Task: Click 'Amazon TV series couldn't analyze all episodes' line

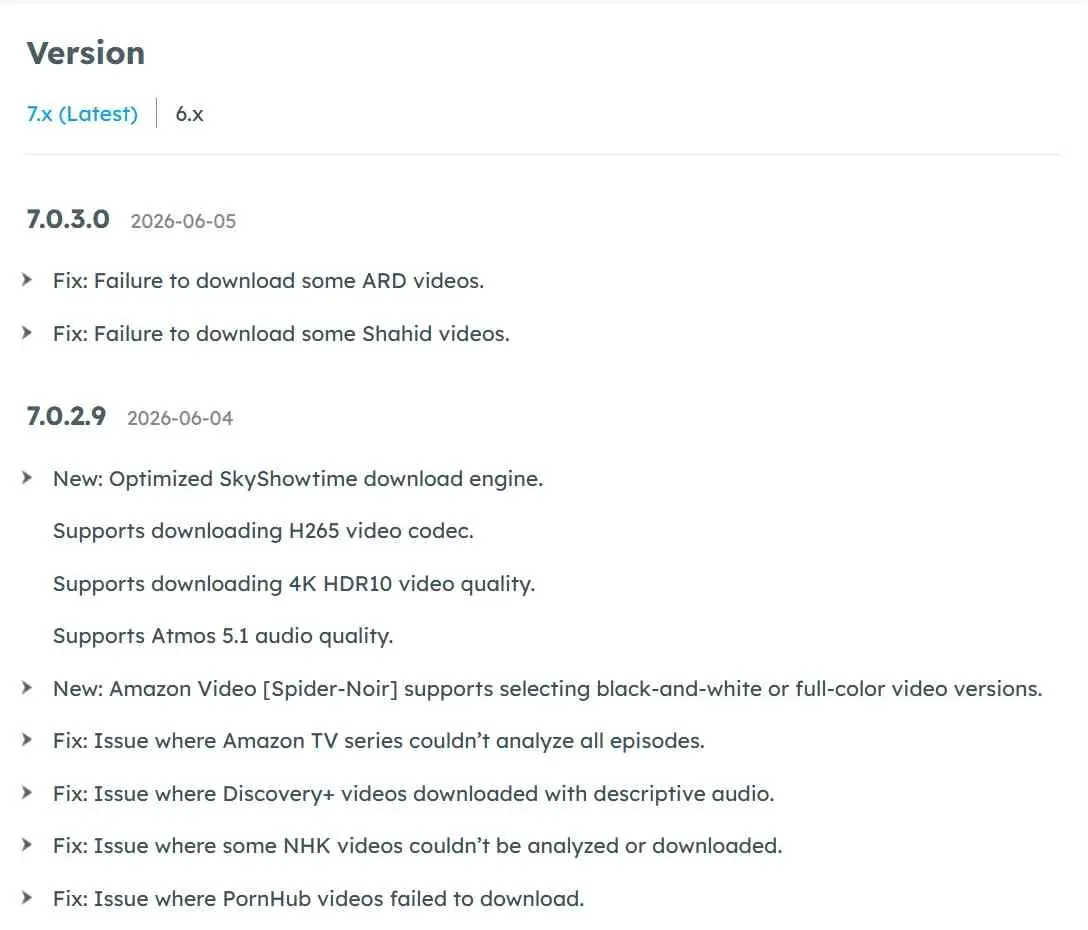Action: (x=379, y=741)
